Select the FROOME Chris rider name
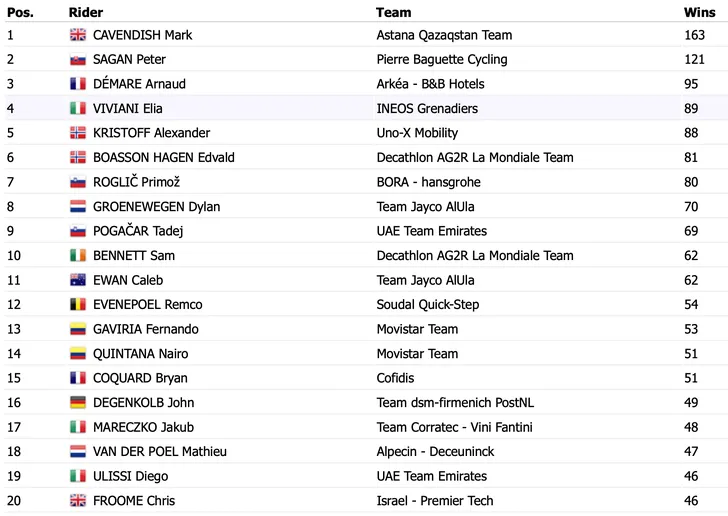The width and height of the screenshot is (728, 516). pyautogui.click(x=134, y=501)
